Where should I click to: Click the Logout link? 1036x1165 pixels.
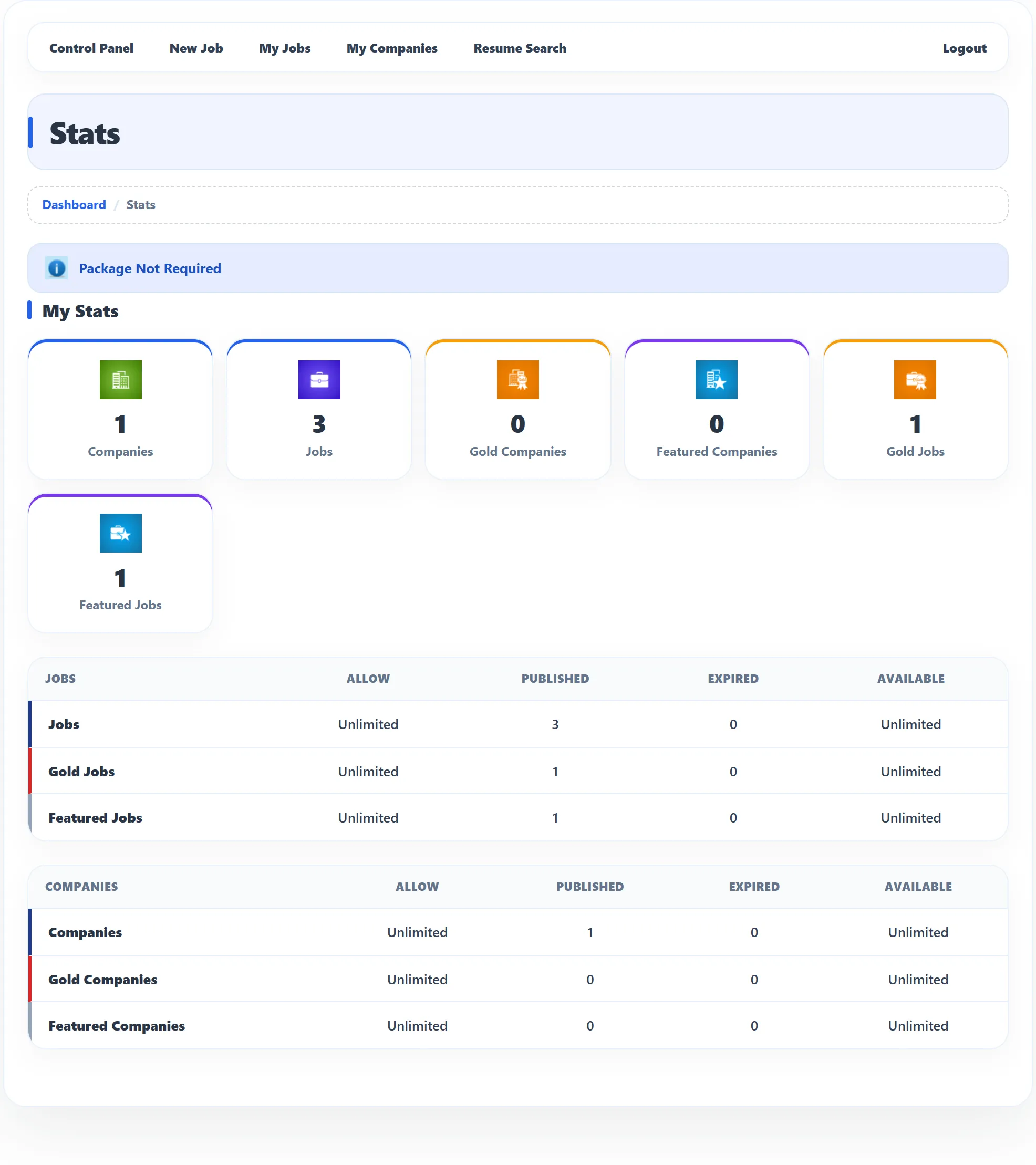coord(964,48)
